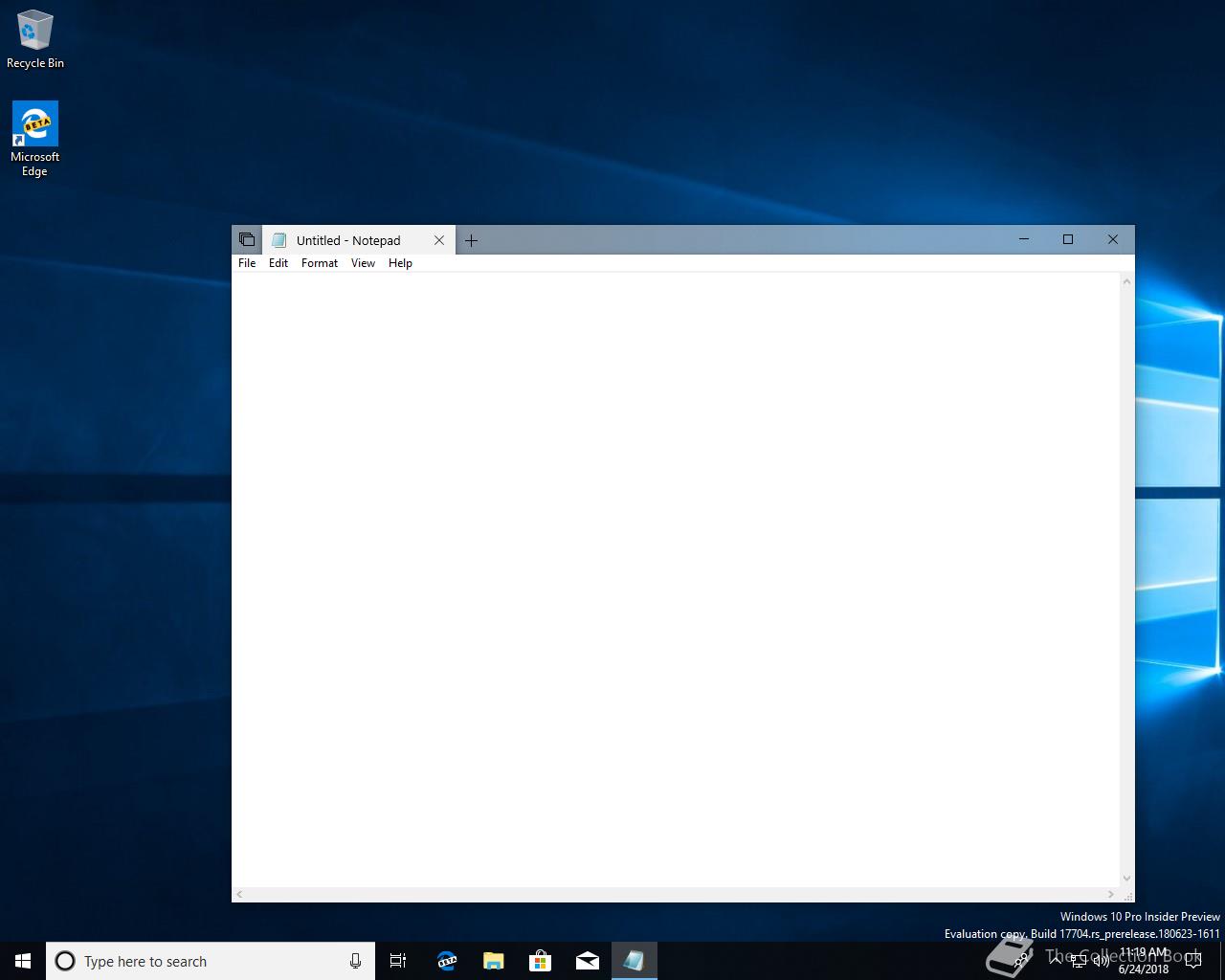
Task: Launch Edge Beta from the taskbar
Action: tap(446, 961)
